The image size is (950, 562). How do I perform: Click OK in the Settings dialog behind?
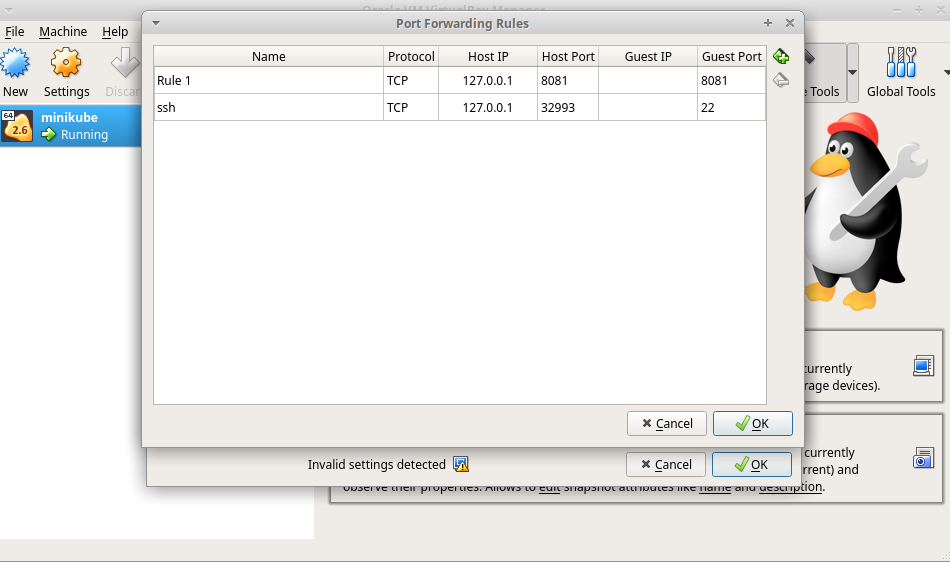pos(751,464)
